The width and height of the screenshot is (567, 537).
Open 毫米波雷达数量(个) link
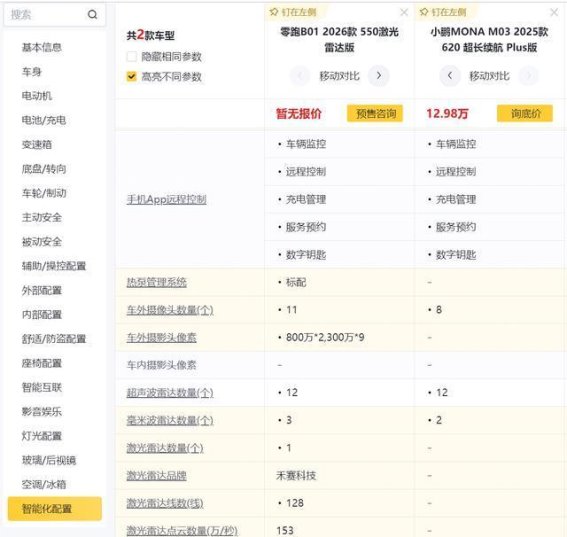(170, 420)
